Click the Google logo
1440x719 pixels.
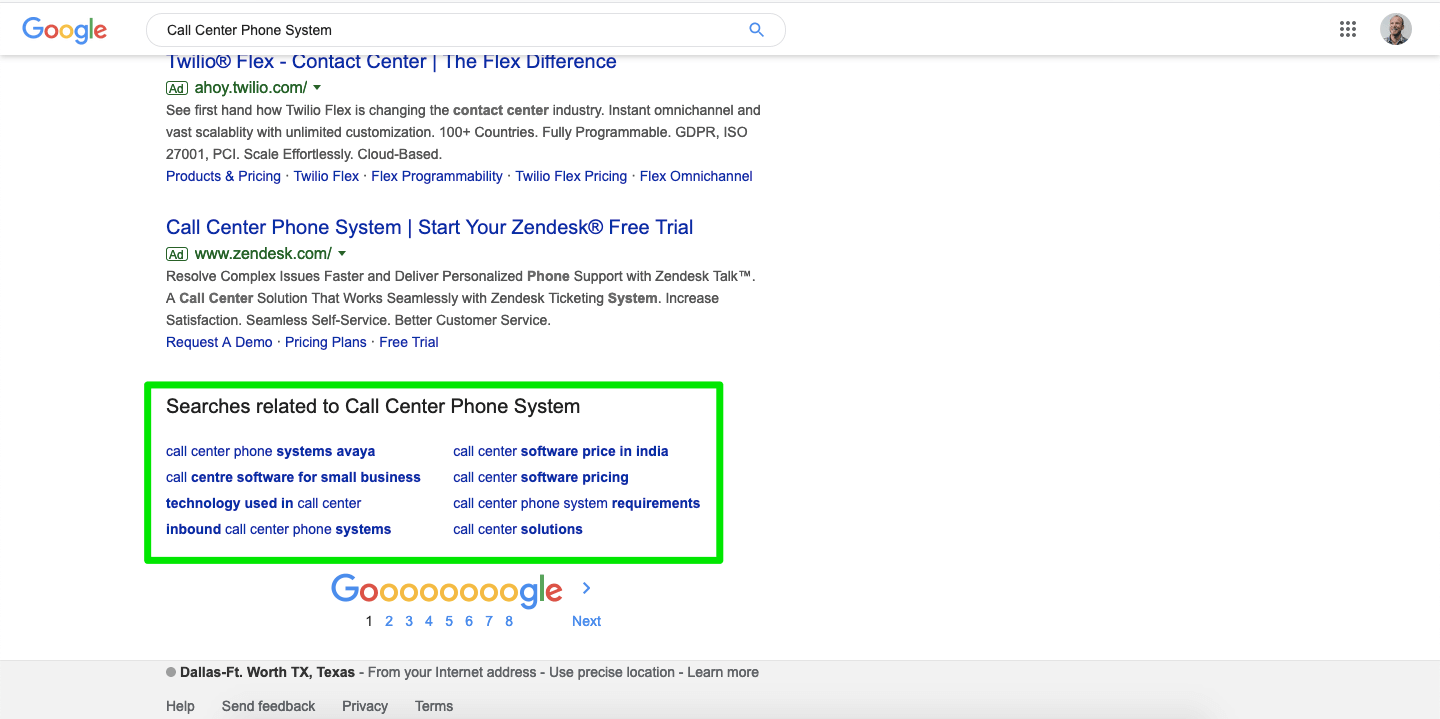[x=64, y=30]
